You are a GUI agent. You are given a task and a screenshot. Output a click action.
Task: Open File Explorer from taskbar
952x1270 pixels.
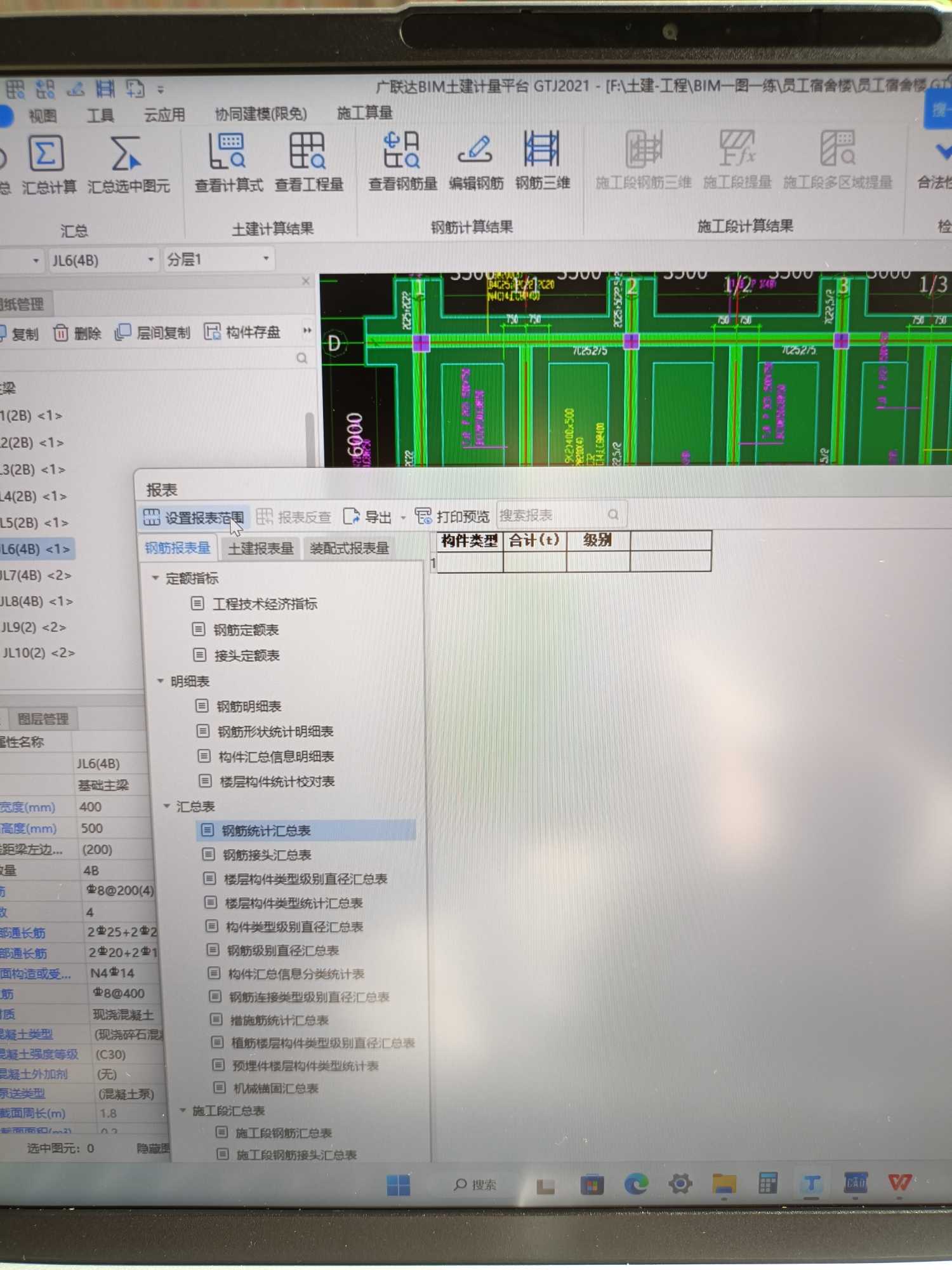click(x=724, y=1184)
